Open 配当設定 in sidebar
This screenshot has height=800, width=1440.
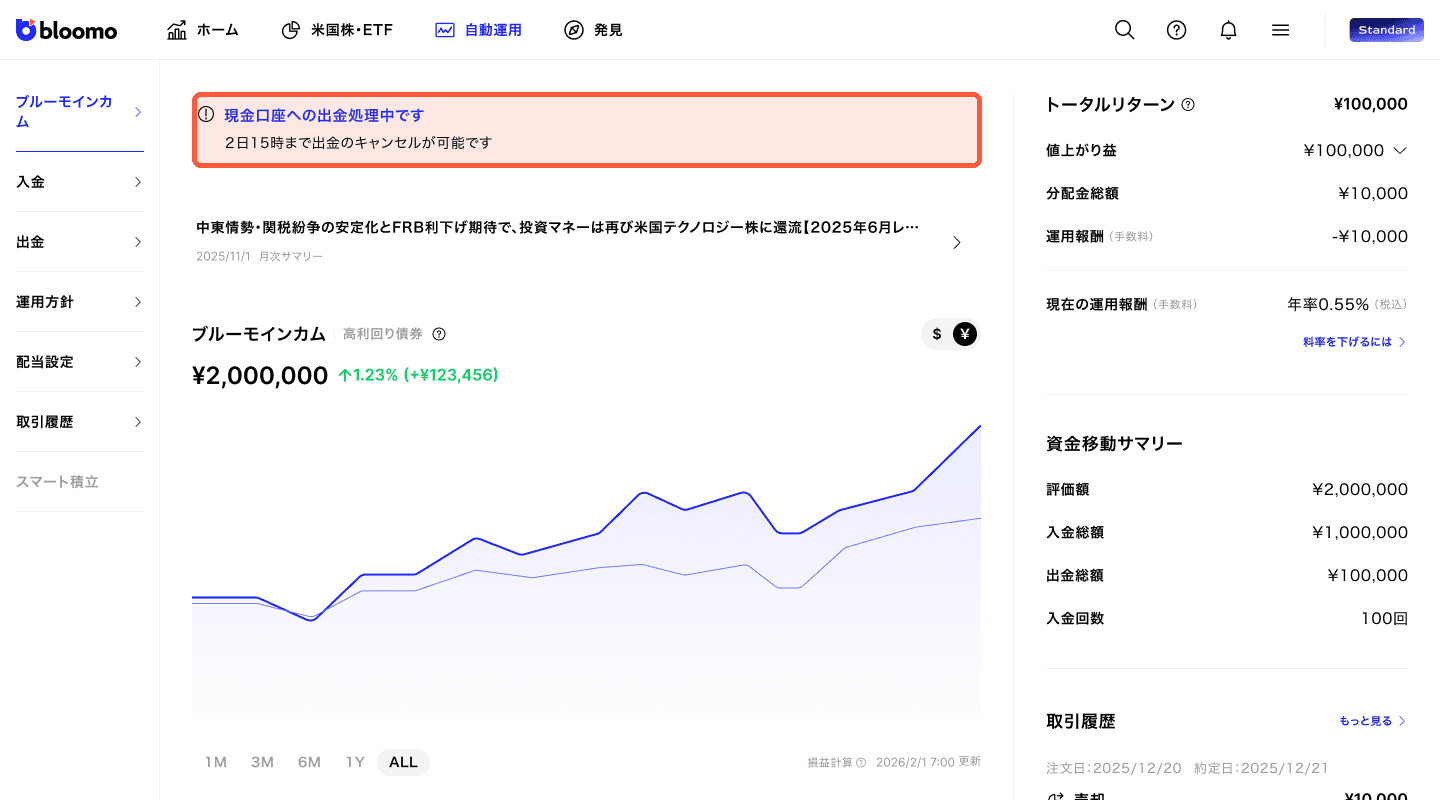(80, 362)
